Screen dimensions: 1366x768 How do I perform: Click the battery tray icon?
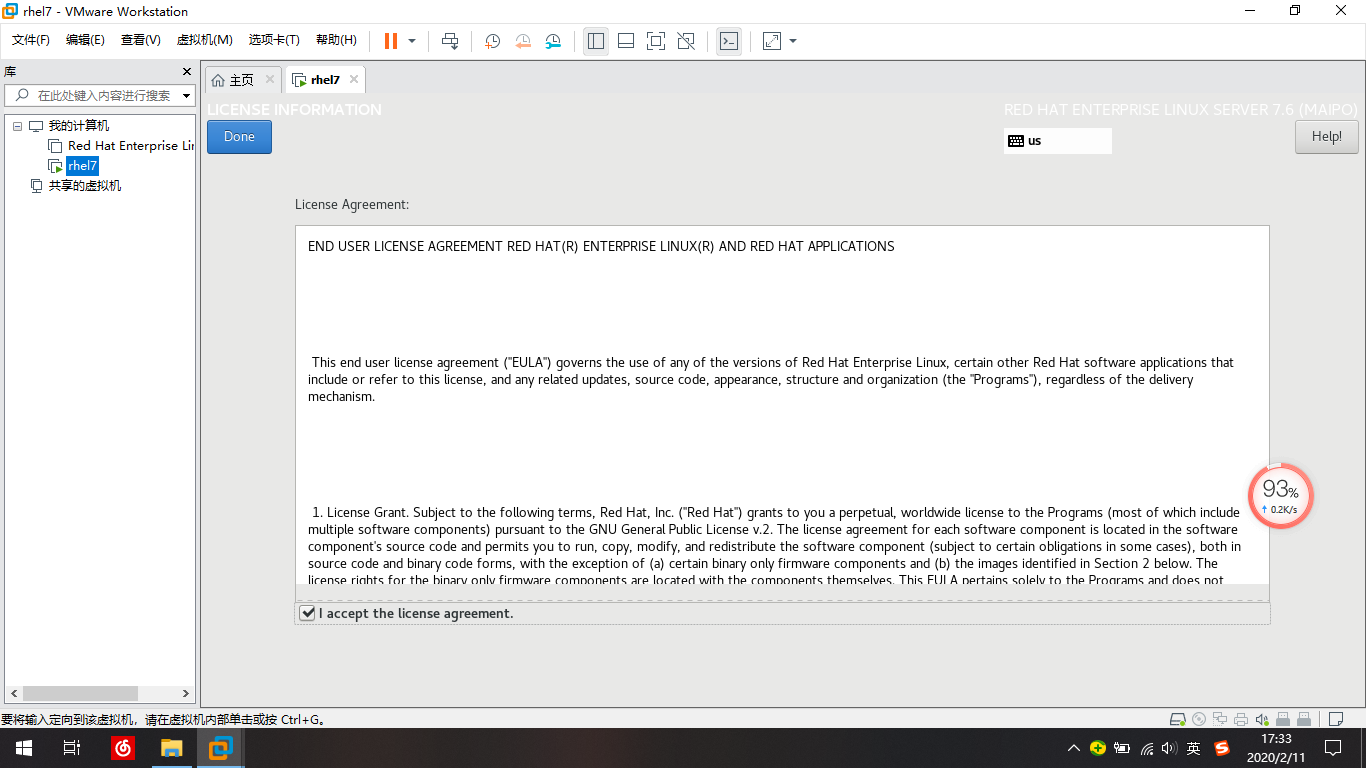[x=1122, y=748]
